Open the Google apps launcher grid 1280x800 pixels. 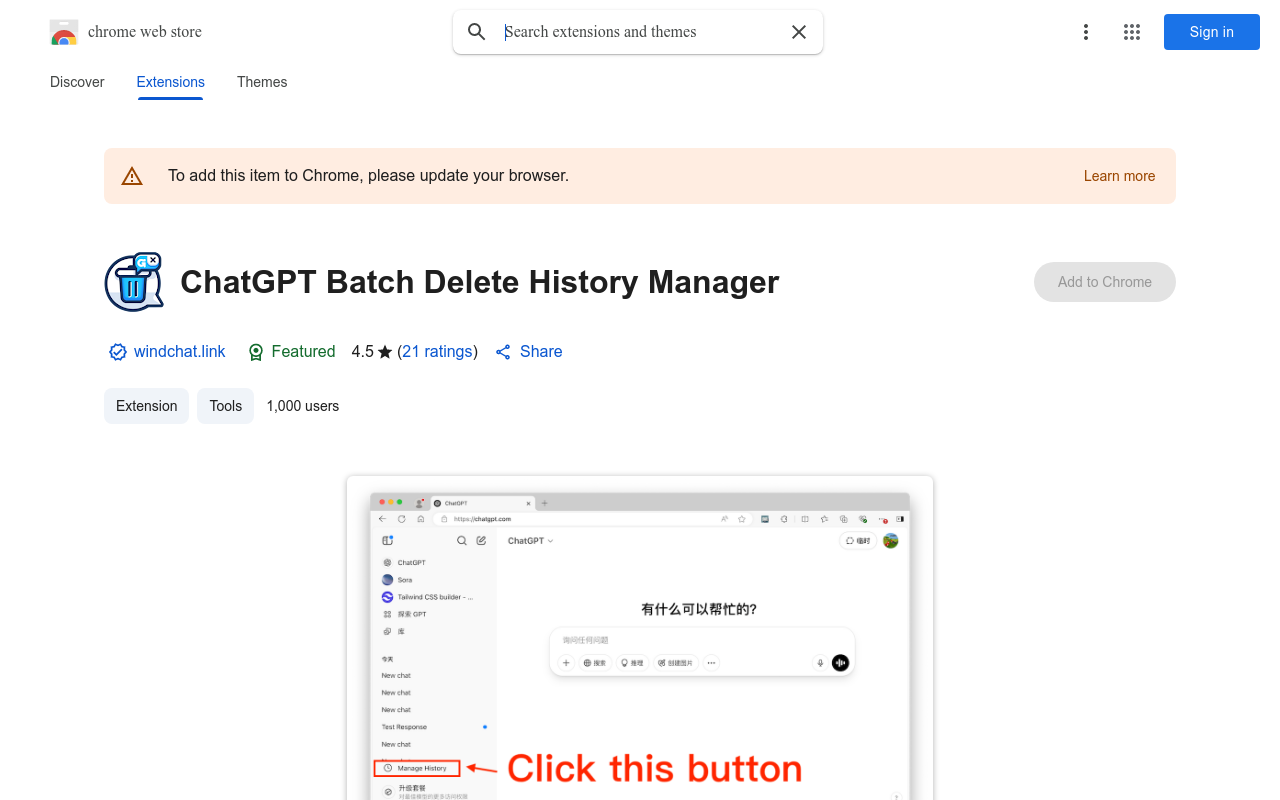tap(1132, 31)
